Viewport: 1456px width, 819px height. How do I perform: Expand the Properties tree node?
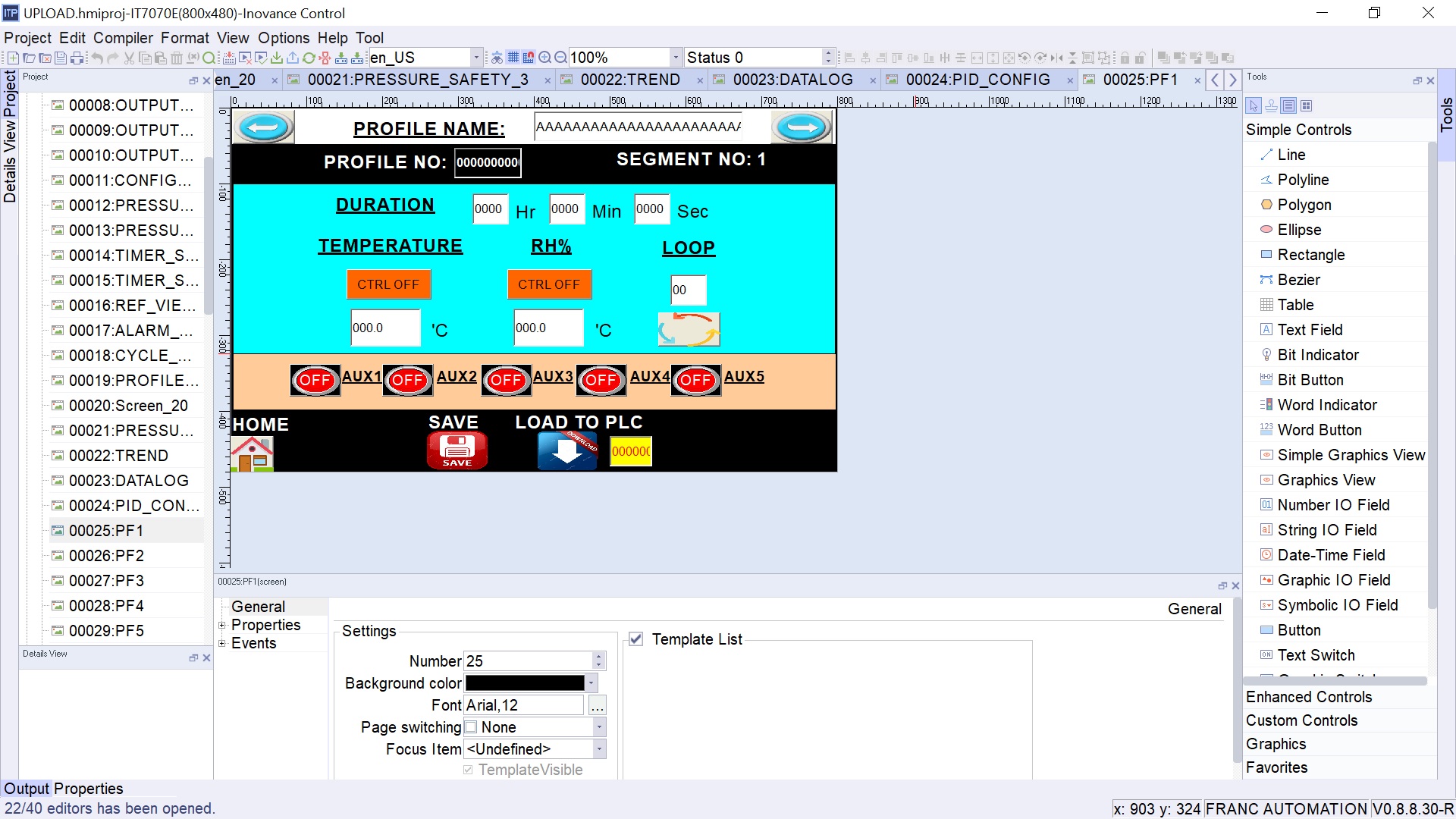point(222,625)
